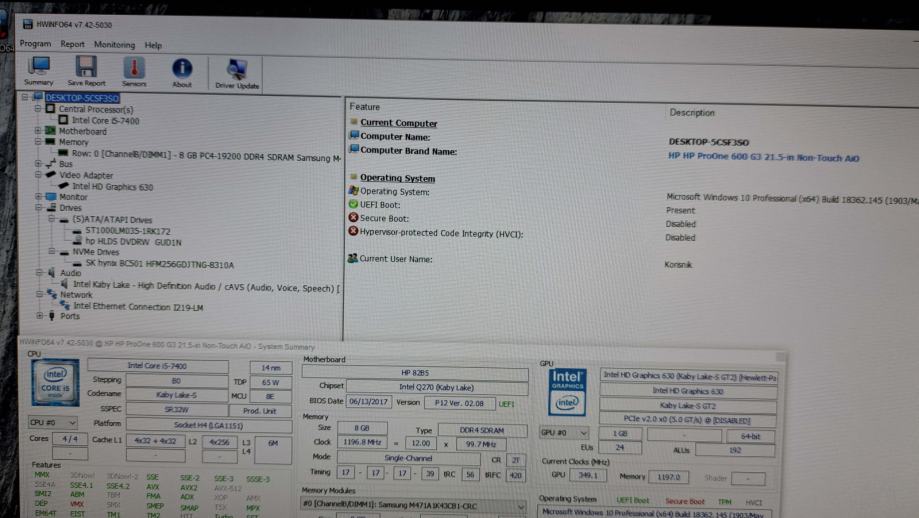Open the Summary toolbar icon

click(39, 71)
